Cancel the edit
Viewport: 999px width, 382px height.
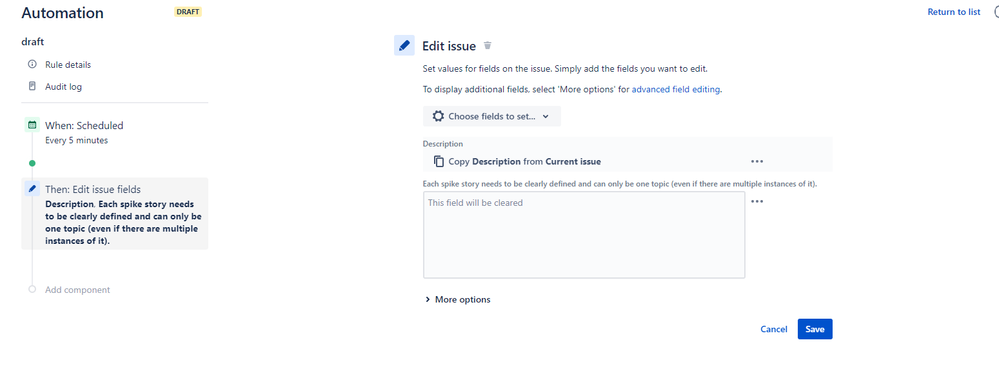tap(773, 329)
